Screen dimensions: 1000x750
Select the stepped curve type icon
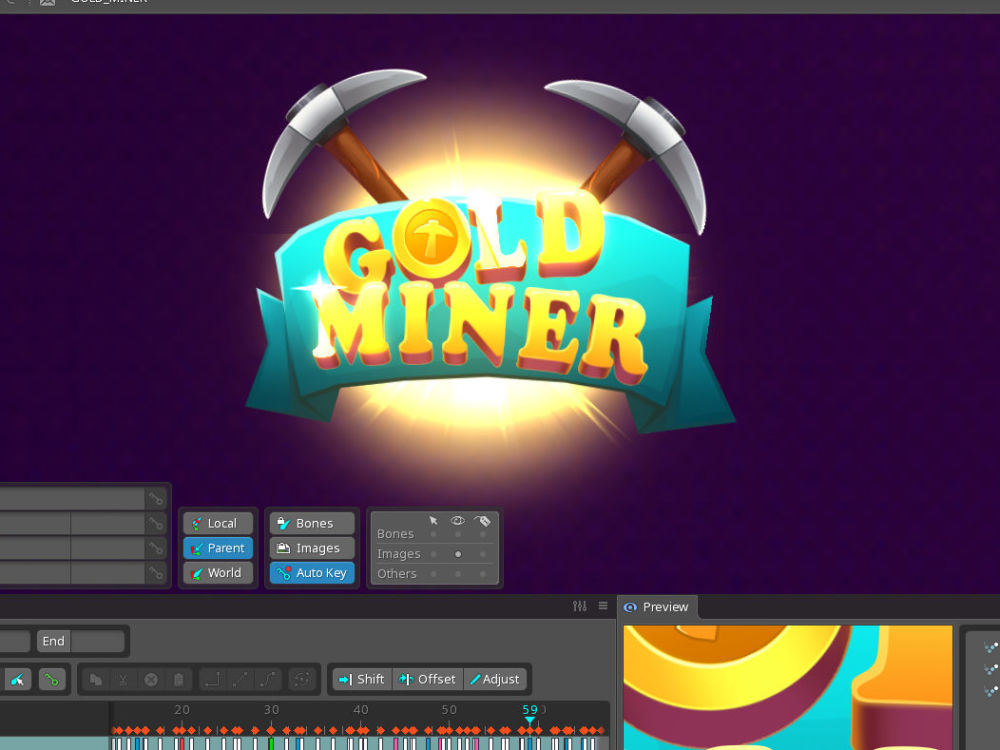tap(212, 680)
